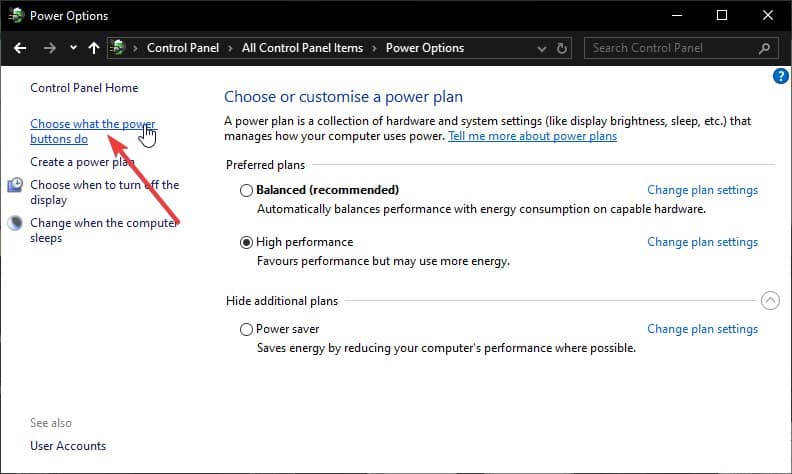
Task: Navigate to Control Panel breadcrumb
Action: (x=183, y=48)
